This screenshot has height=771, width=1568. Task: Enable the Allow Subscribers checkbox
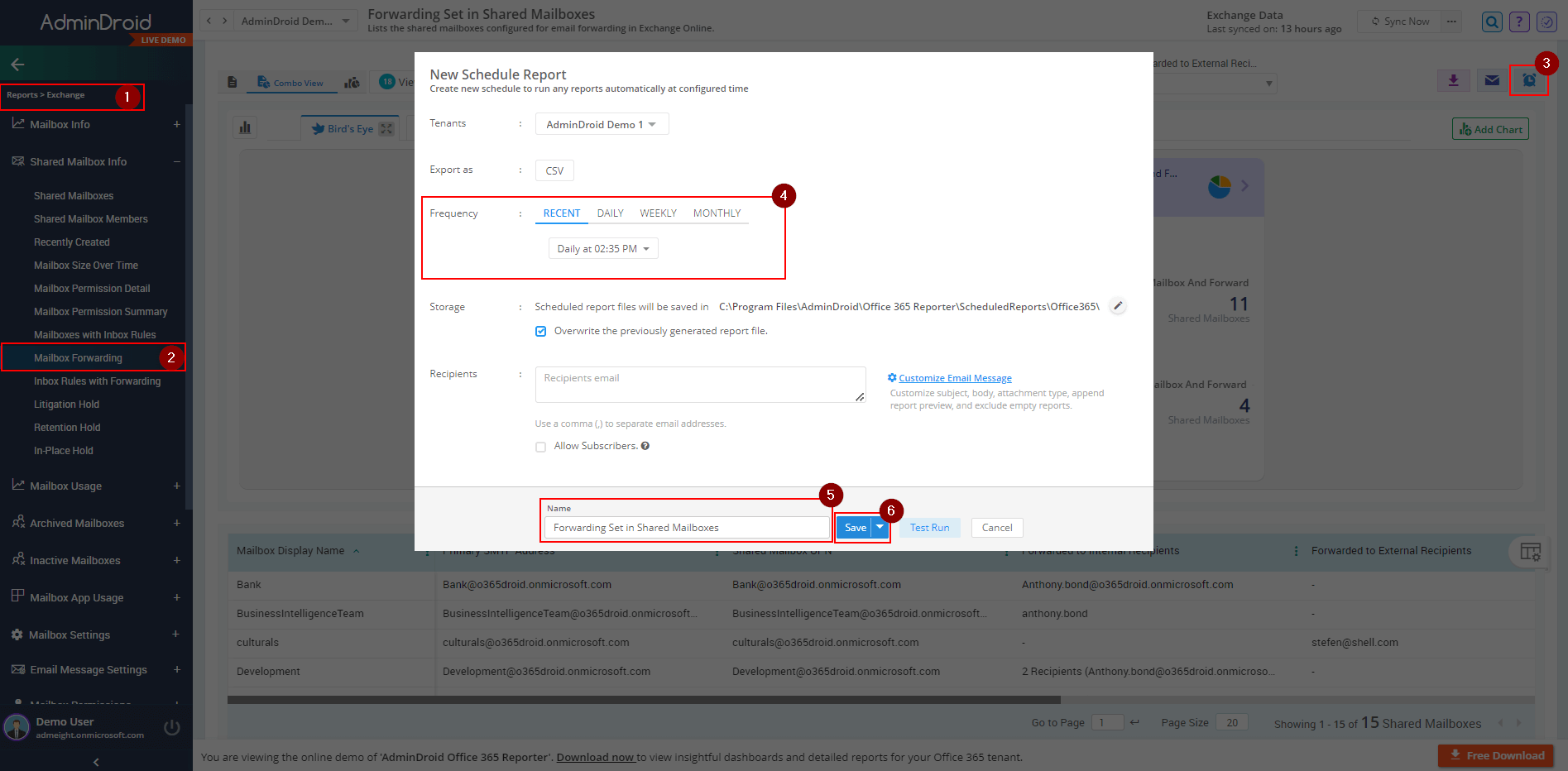(540, 446)
